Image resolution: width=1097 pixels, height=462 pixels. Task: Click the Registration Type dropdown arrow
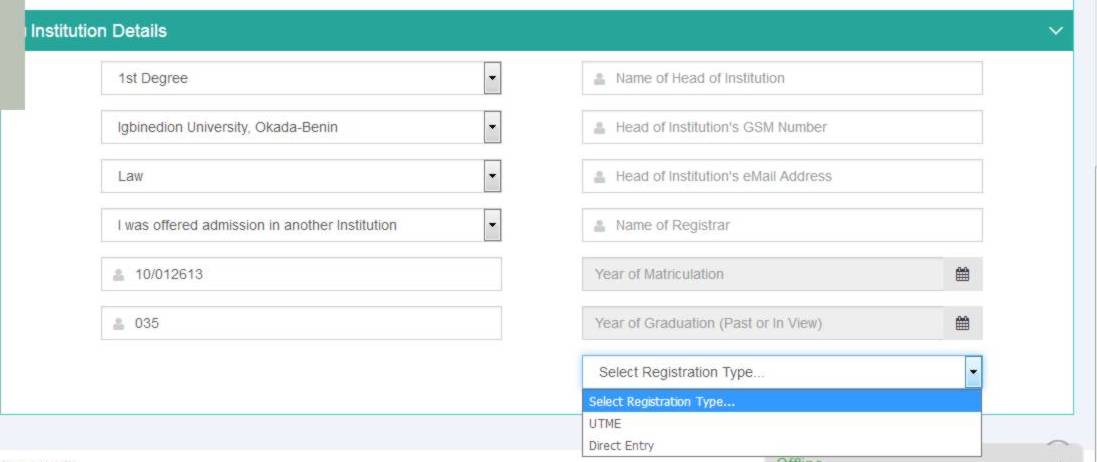pos(974,372)
